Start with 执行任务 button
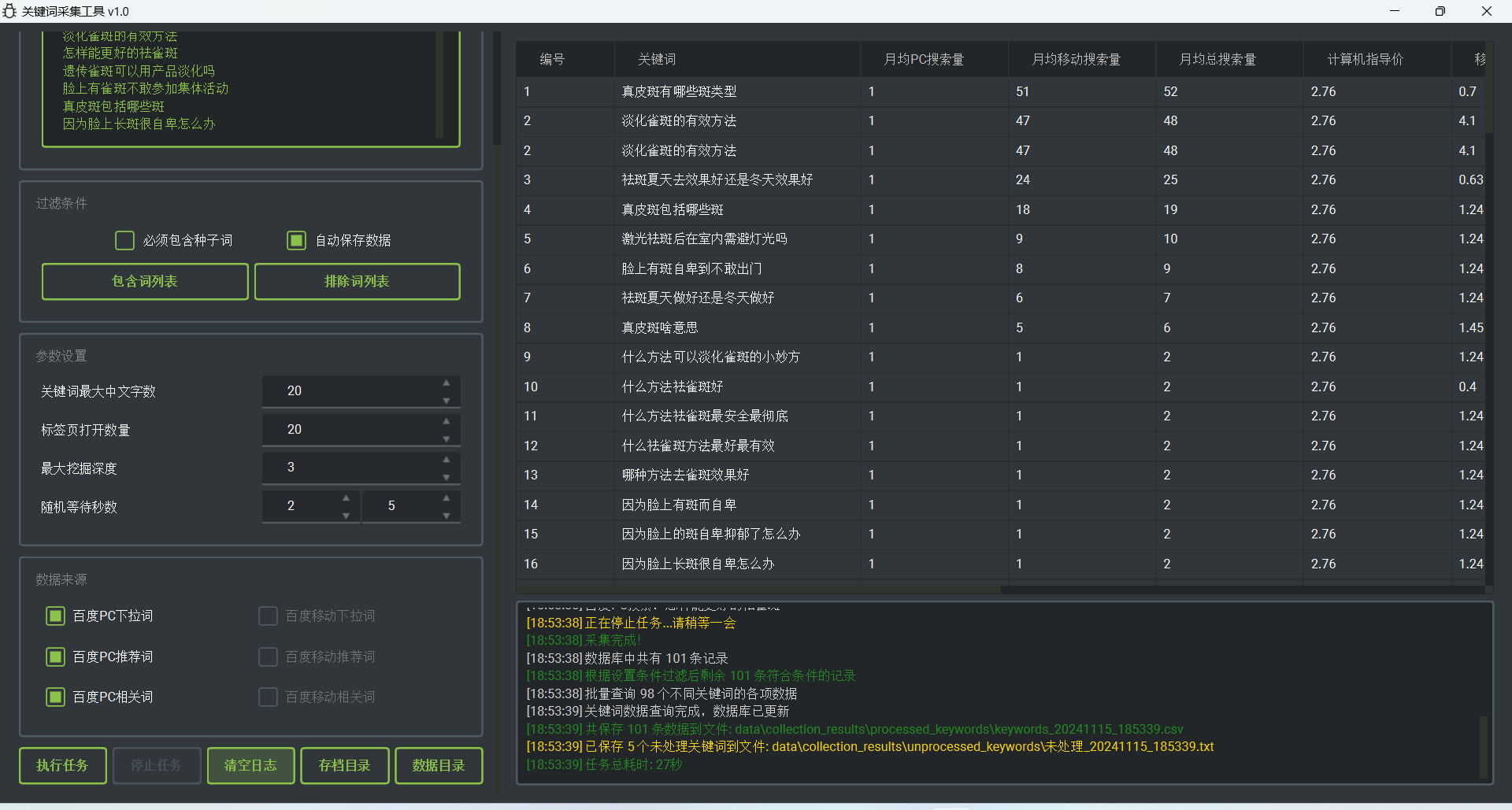1512x810 pixels. pos(63,765)
